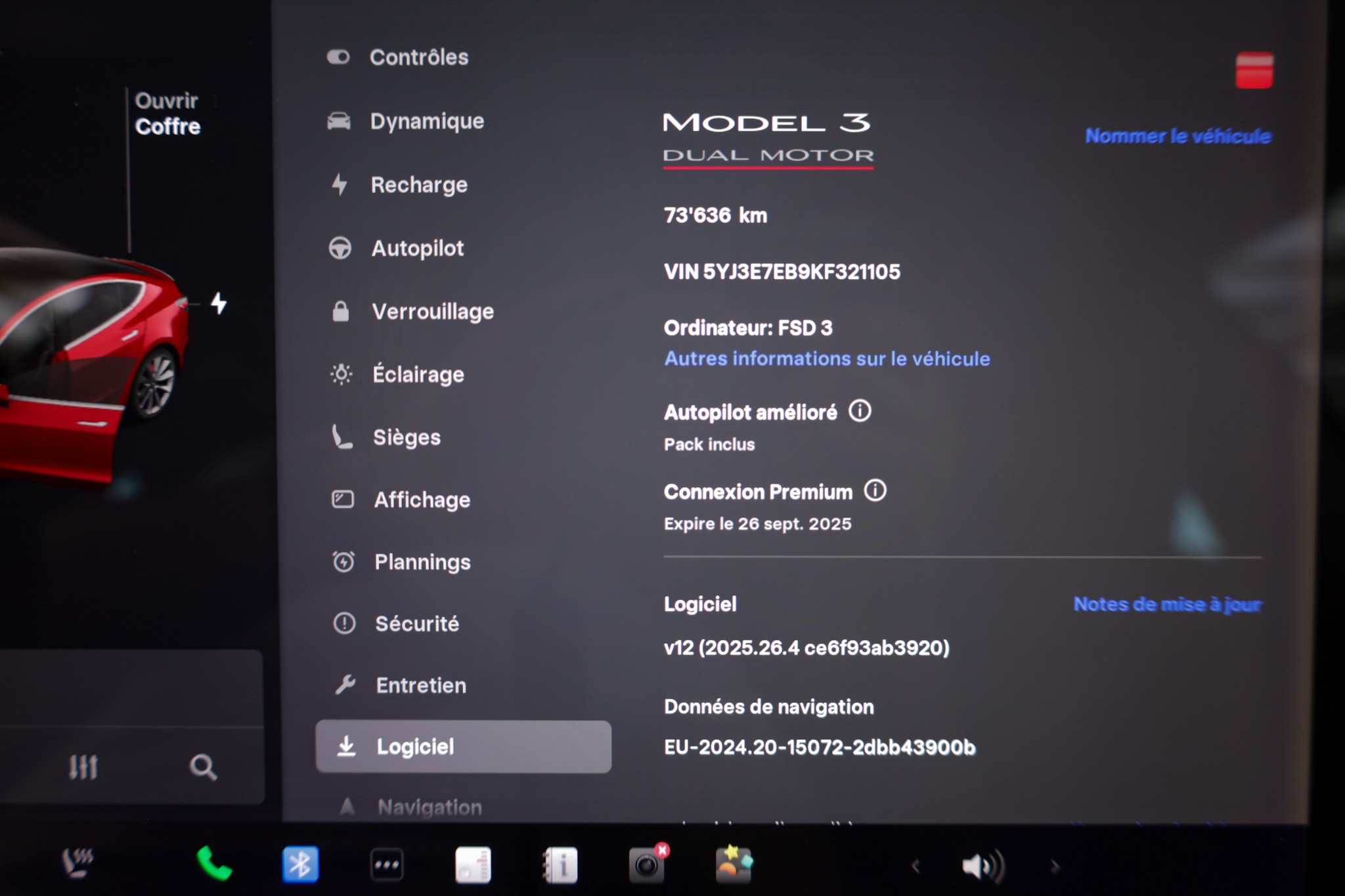
Task: Decrease volume with left arrow
Action: point(915,867)
